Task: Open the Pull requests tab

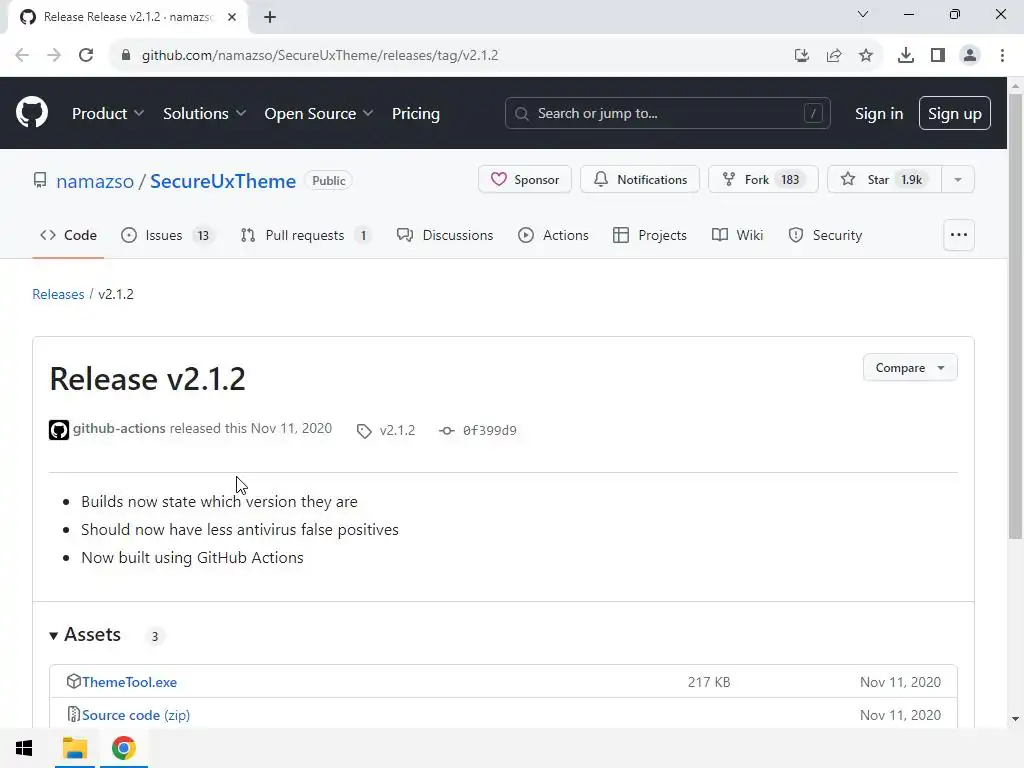Action: [x=306, y=235]
